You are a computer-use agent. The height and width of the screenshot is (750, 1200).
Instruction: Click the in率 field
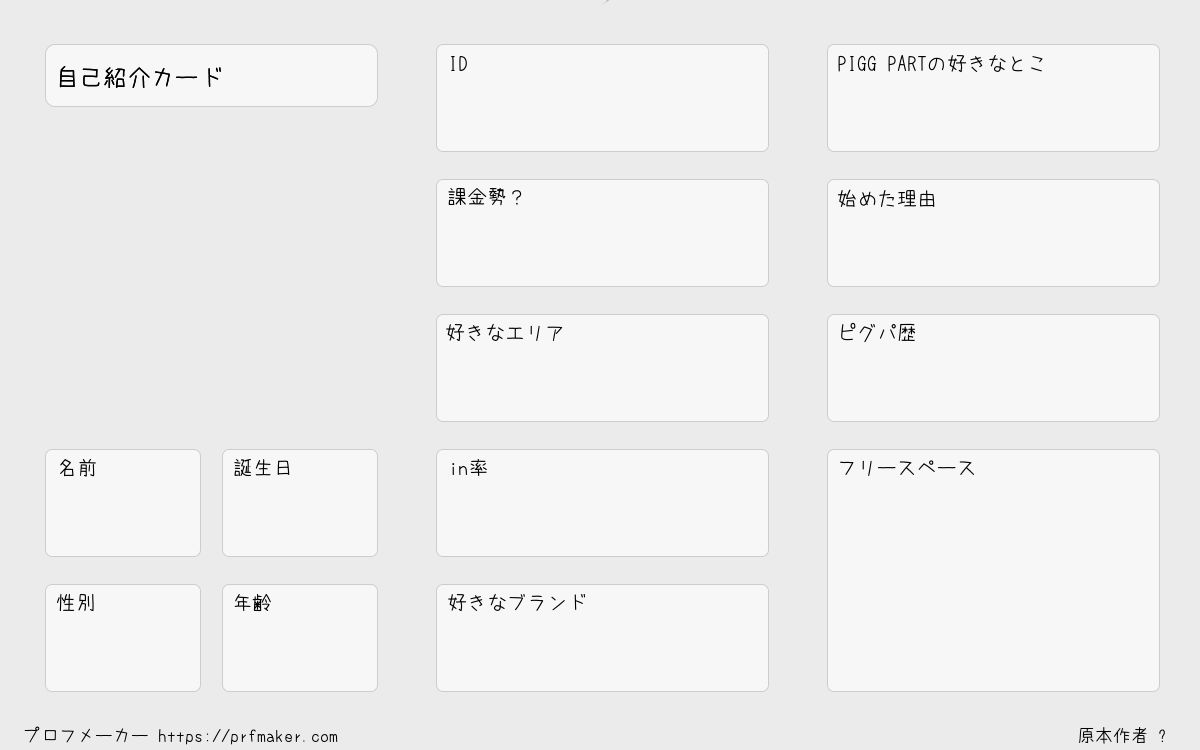point(602,503)
